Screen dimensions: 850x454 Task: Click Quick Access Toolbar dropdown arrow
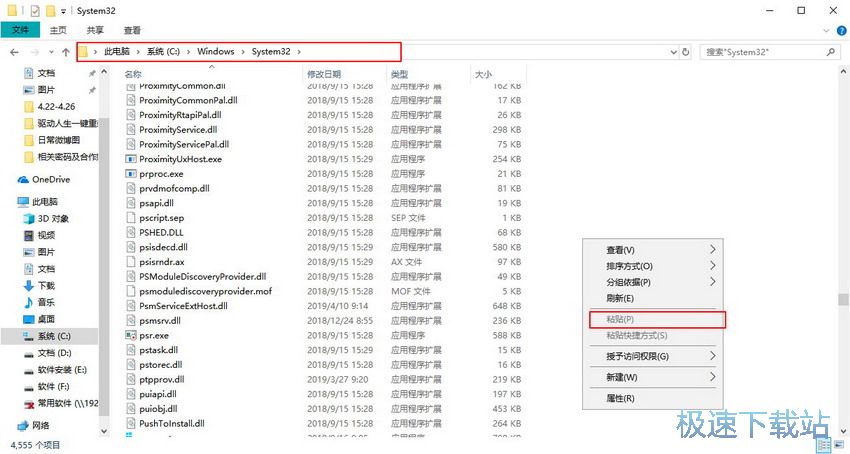pyautogui.click(x=63, y=11)
